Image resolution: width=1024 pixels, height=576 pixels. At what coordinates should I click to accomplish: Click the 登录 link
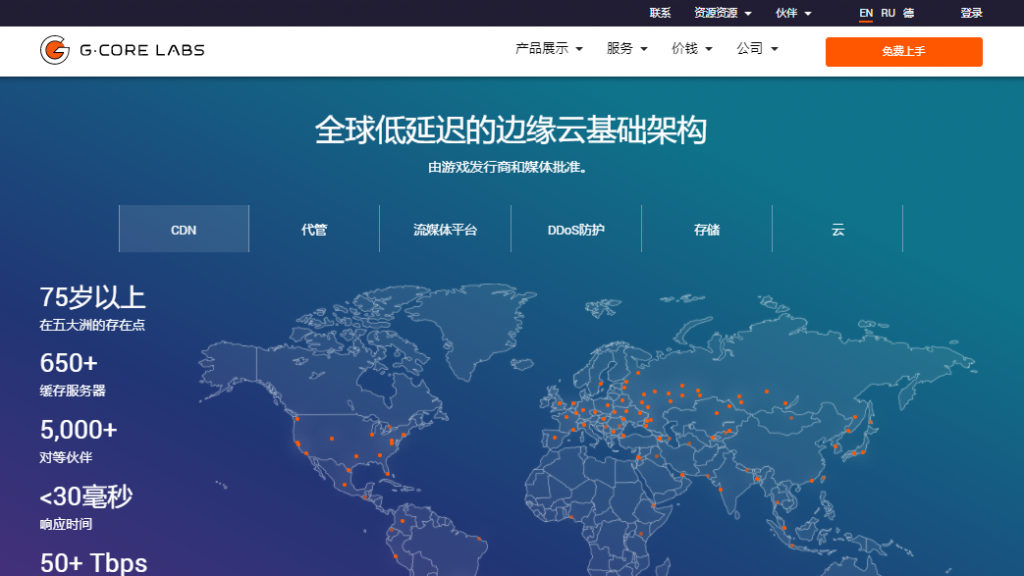pos(971,13)
